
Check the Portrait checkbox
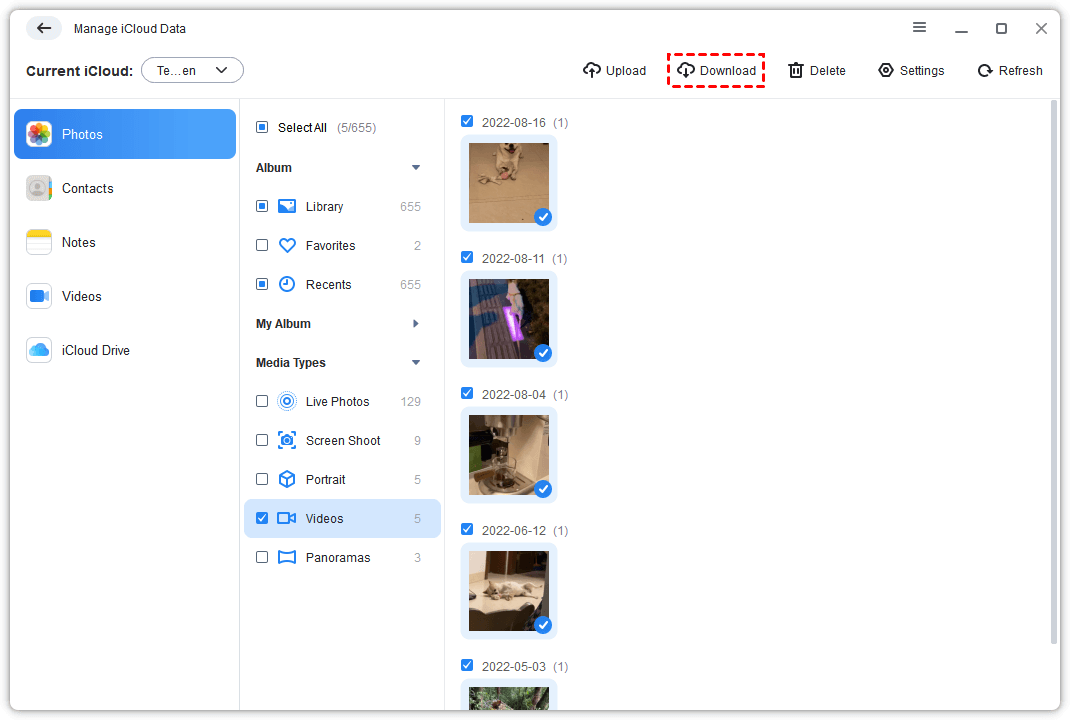click(262, 479)
